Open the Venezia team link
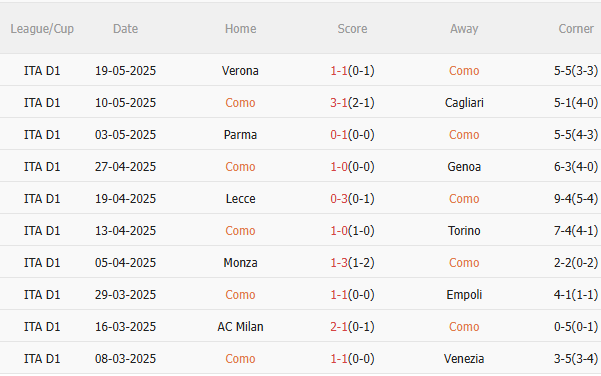 (x=464, y=359)
